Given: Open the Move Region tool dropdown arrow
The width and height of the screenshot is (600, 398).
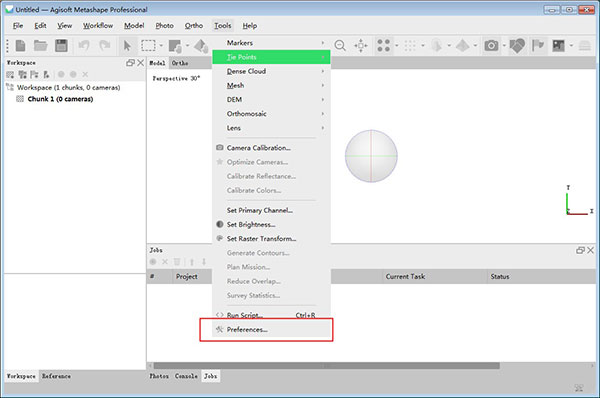Looking at the screenshot, I should [187, 46].
